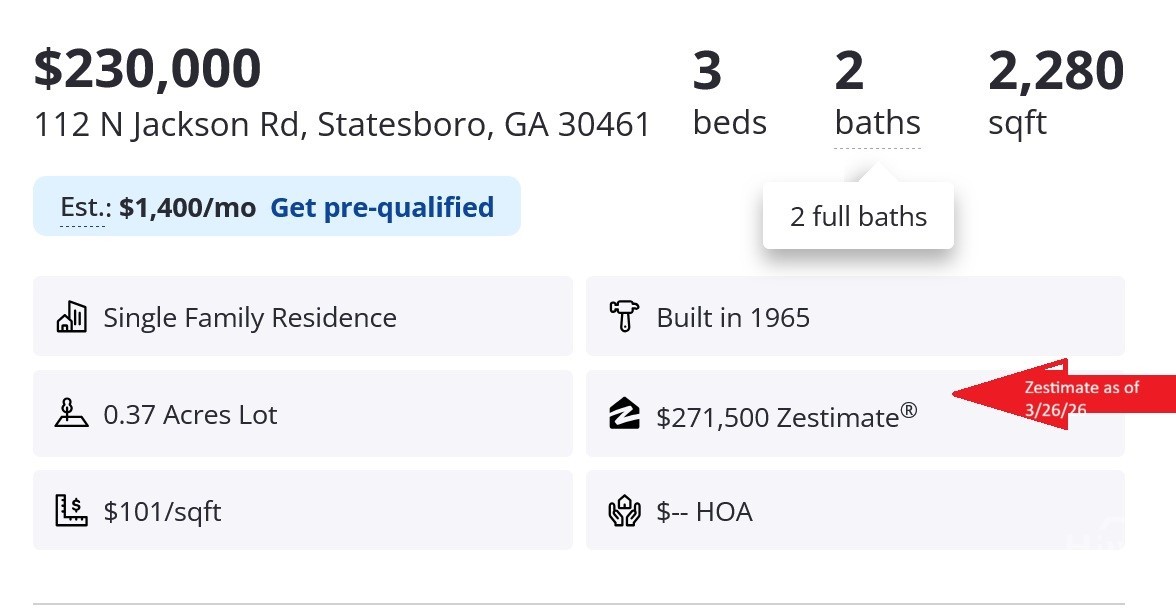Click the hammer icon beside Built in 1965
Image resolution: width=1176 pixels, height=611 pixels.
tap(624, 318)
